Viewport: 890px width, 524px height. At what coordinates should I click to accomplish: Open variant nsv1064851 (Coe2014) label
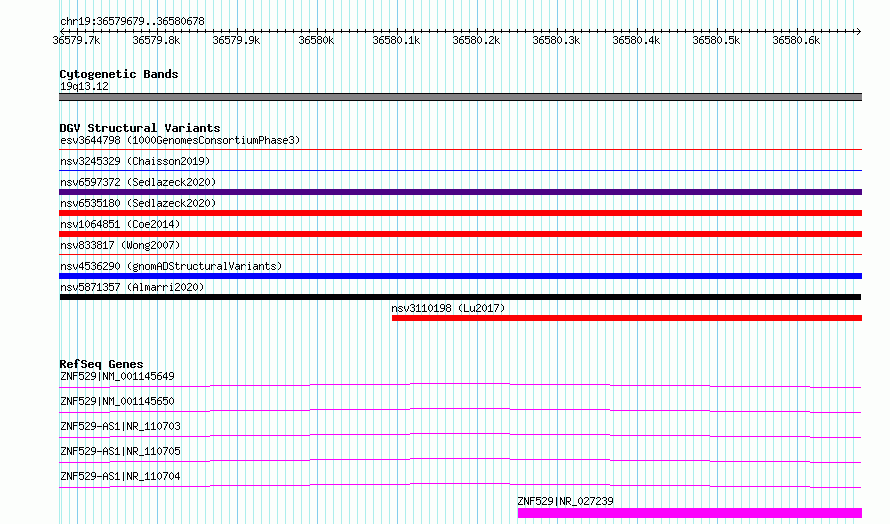point(120,224)
